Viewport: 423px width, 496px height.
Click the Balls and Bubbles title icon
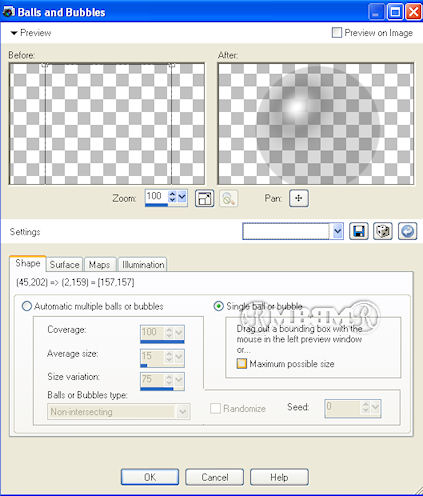point(8,12)
